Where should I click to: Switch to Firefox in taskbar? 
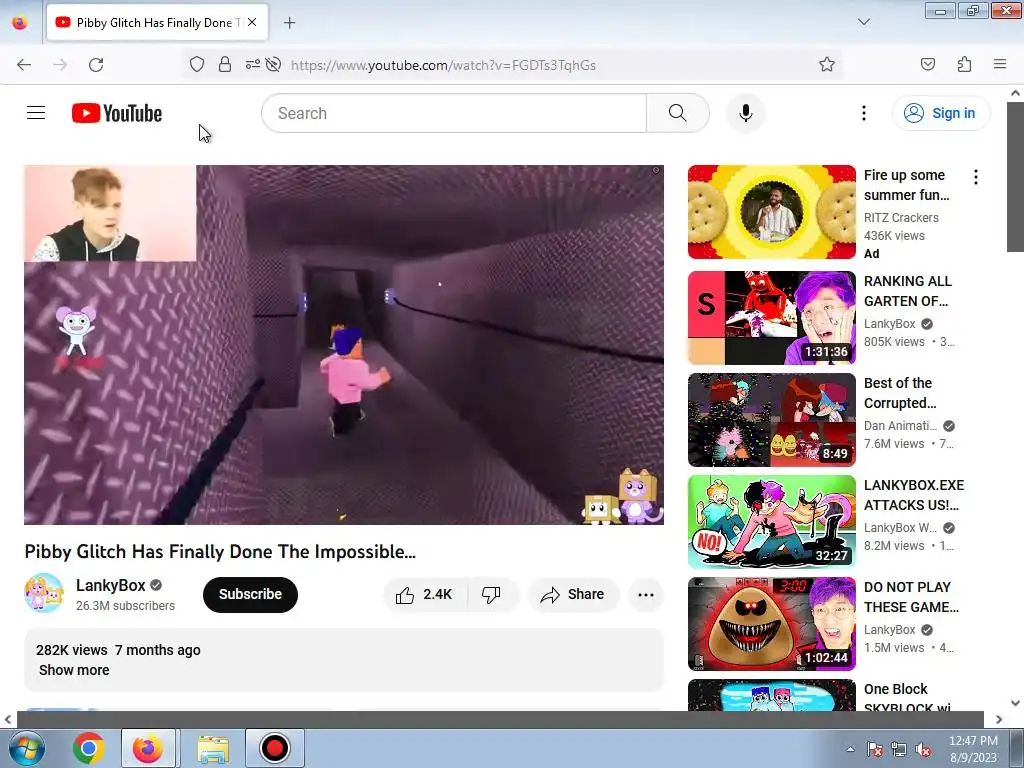coord(148,748)
